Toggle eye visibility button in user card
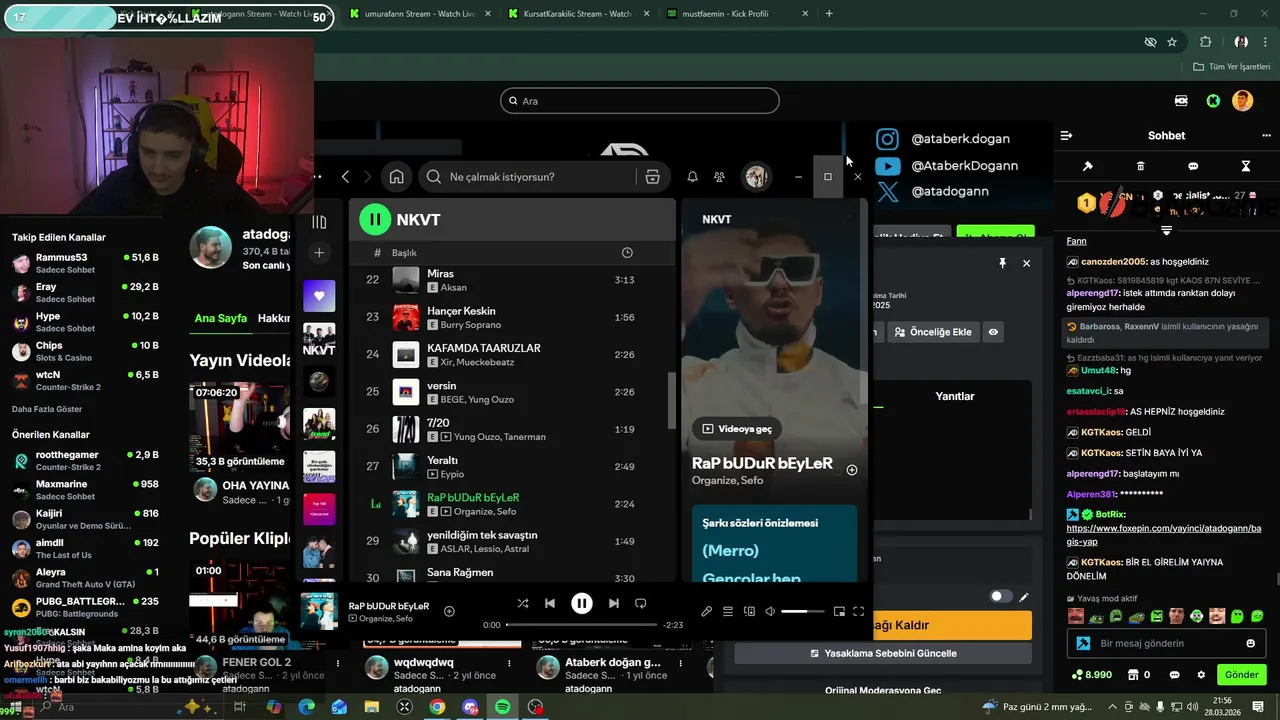The height and width of the screenshot is (720, 1280). (x=993, y=332)
